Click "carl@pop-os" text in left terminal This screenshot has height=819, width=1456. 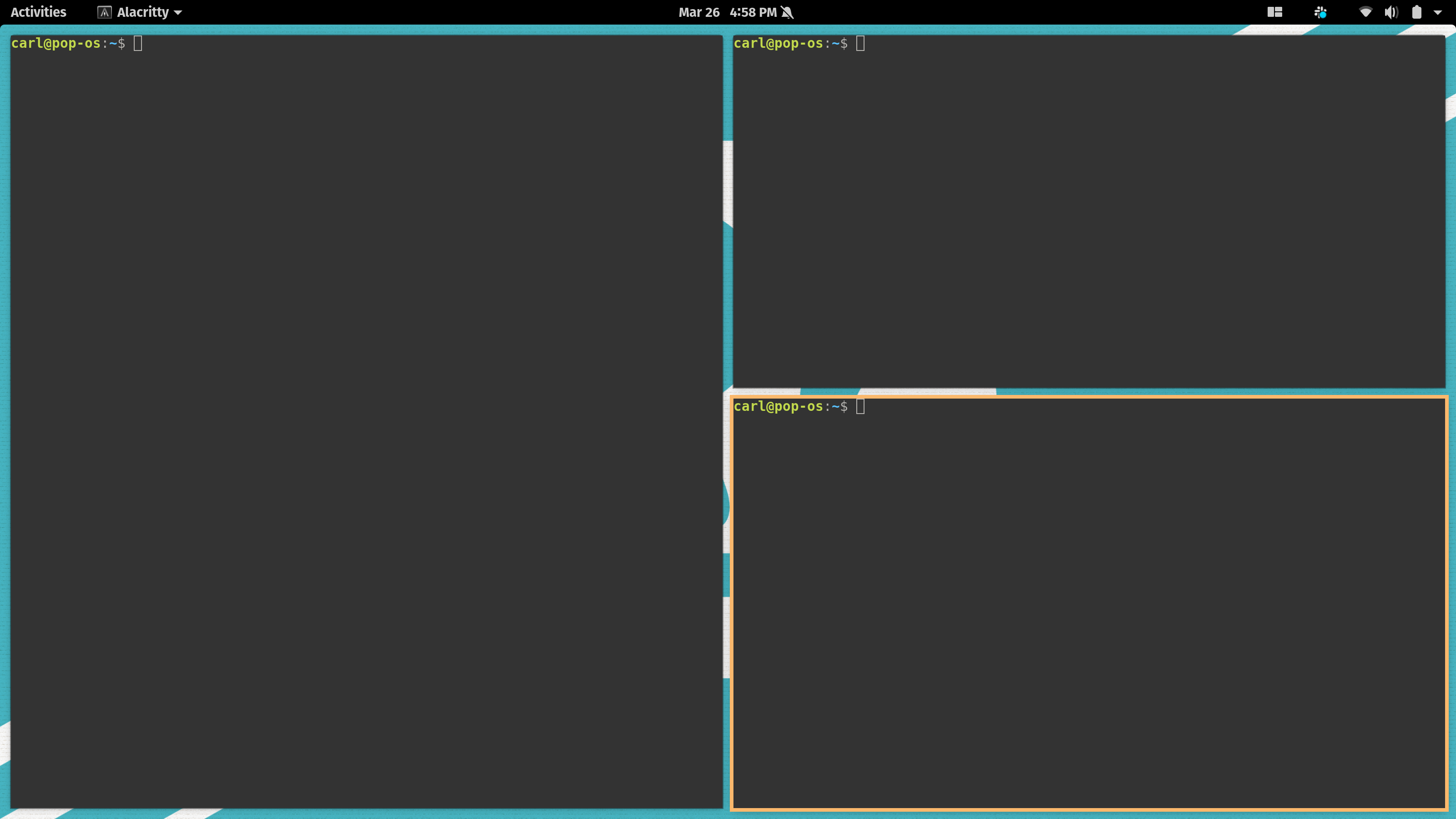pyautogui.click(x=56, y=44)
